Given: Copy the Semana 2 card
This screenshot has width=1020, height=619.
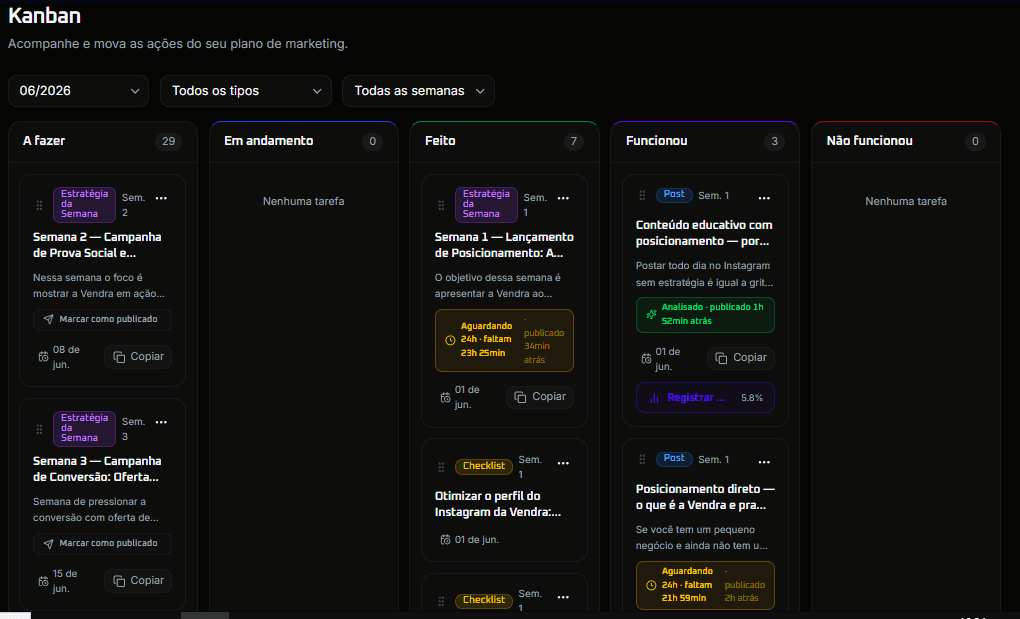Looking at the screenshot, I should click(x=138, y=357).
